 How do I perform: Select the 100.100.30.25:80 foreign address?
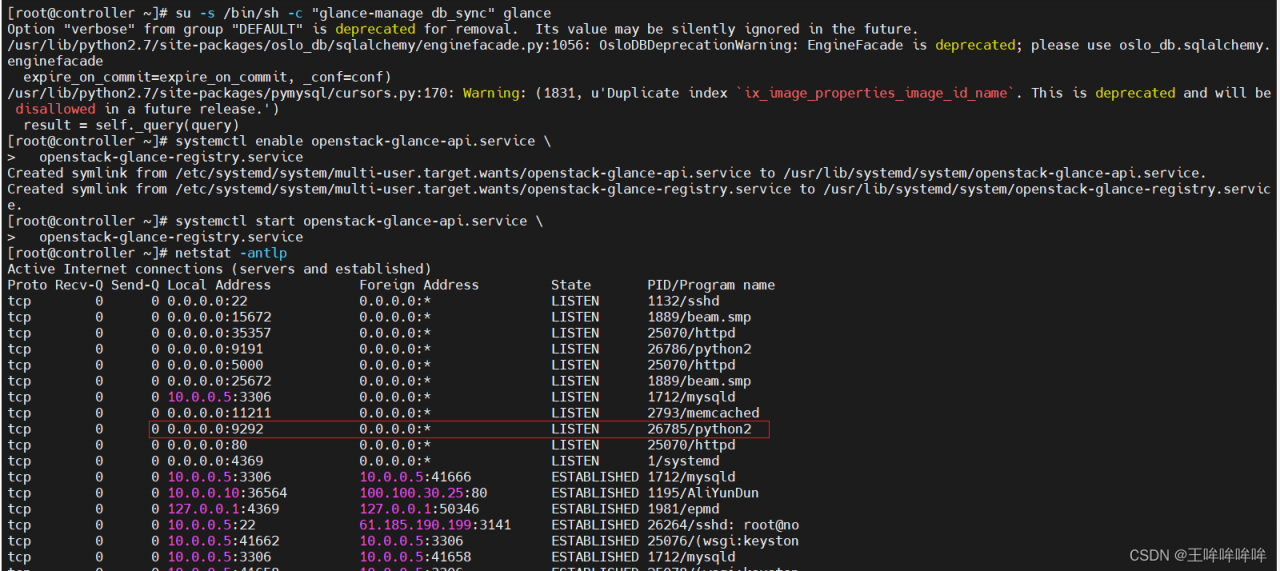tap(423, 493)
